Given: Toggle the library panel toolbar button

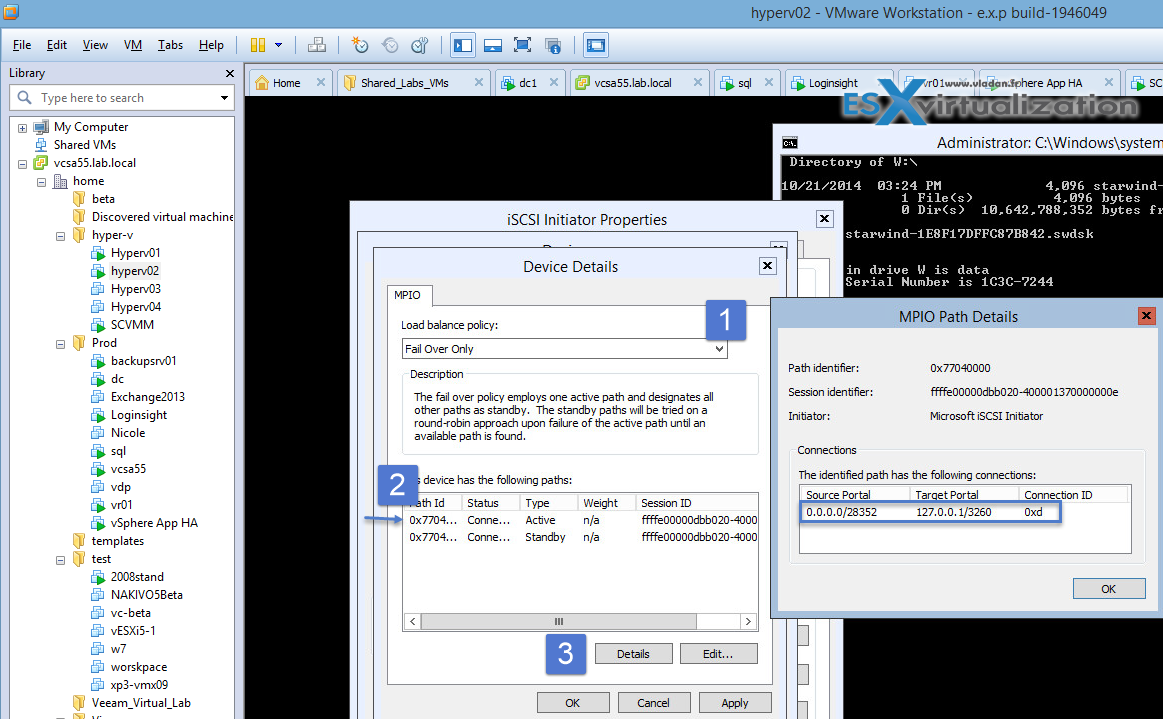Looking at the screenshot, I should (463, 45).
